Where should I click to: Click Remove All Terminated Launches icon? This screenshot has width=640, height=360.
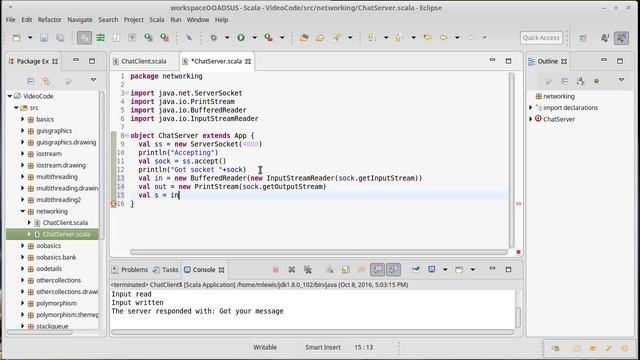[x=308, y=270]
